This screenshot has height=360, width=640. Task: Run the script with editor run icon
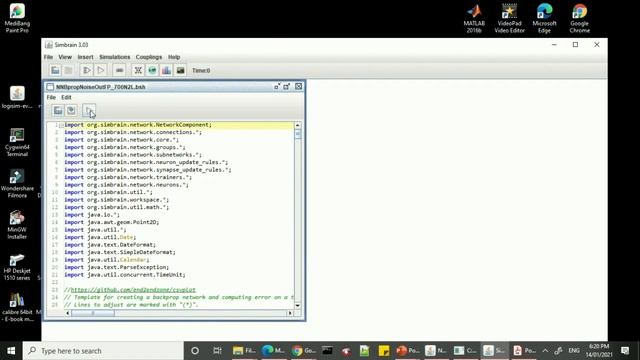click(89, 110)
